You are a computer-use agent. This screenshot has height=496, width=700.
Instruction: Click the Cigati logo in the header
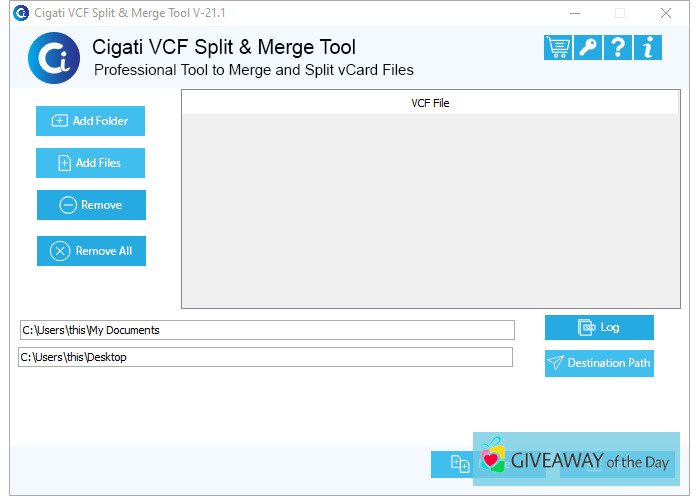click(x=53, y=58)
